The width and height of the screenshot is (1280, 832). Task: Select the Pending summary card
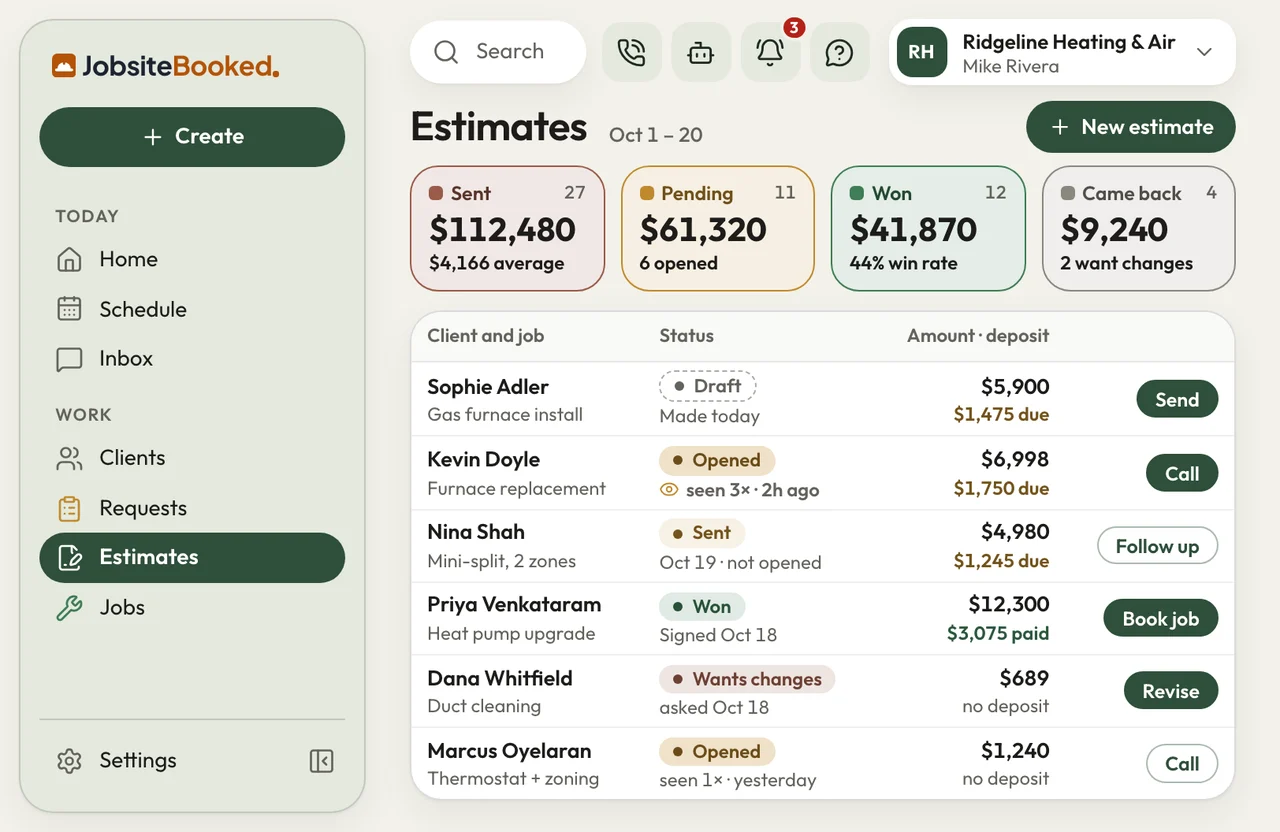tap(718, 229)
